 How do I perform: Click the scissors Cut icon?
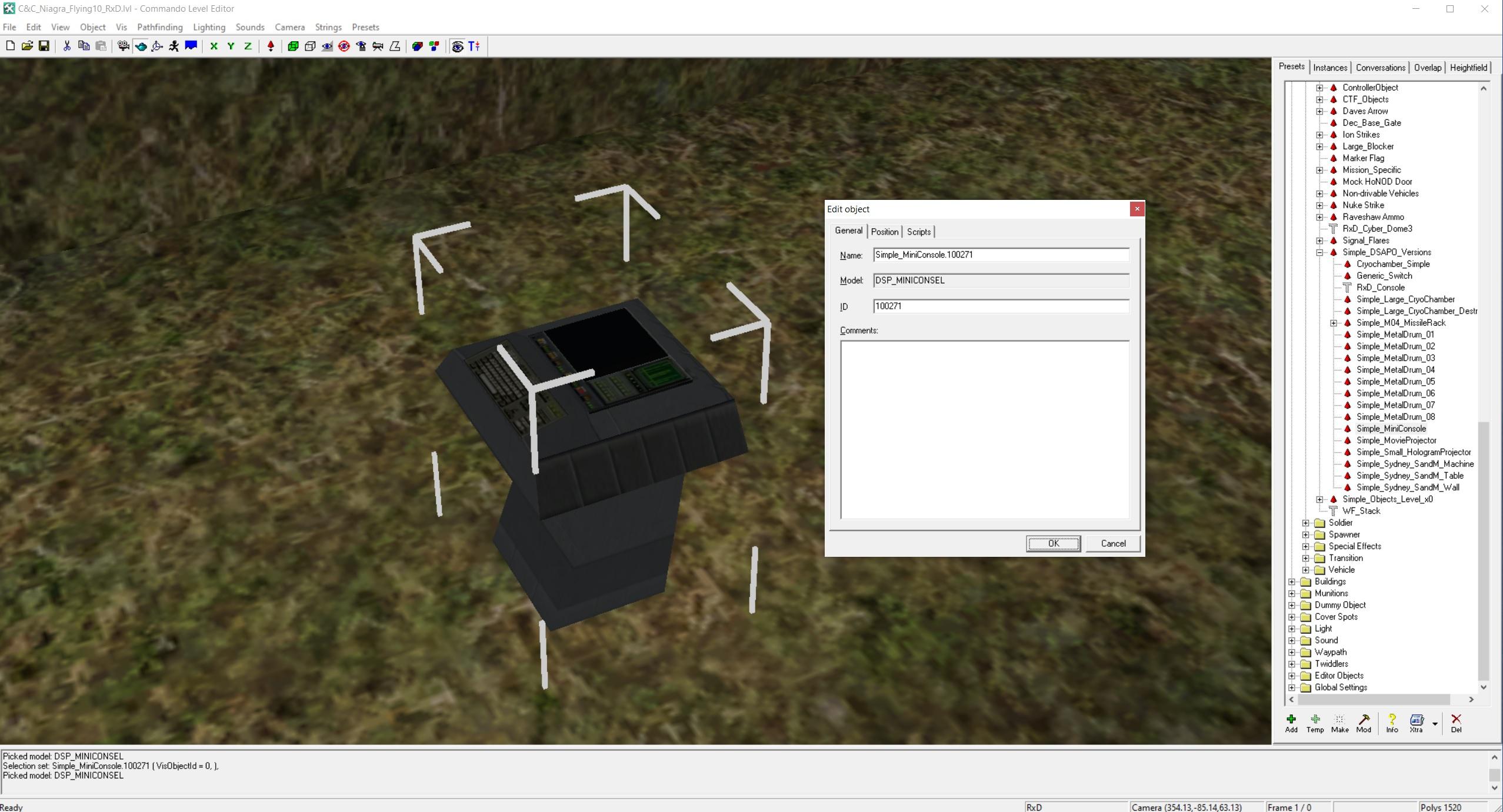point(66,46)
